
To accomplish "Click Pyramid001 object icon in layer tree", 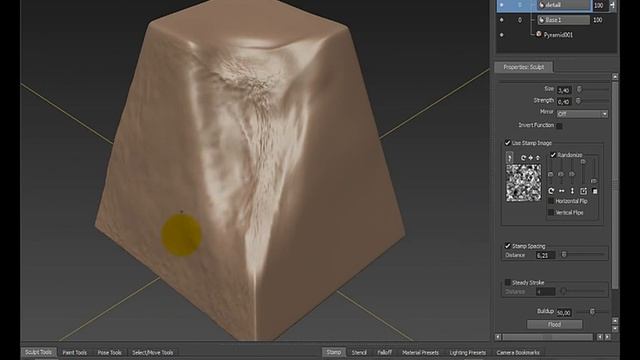I will click(x=539, y=34).
